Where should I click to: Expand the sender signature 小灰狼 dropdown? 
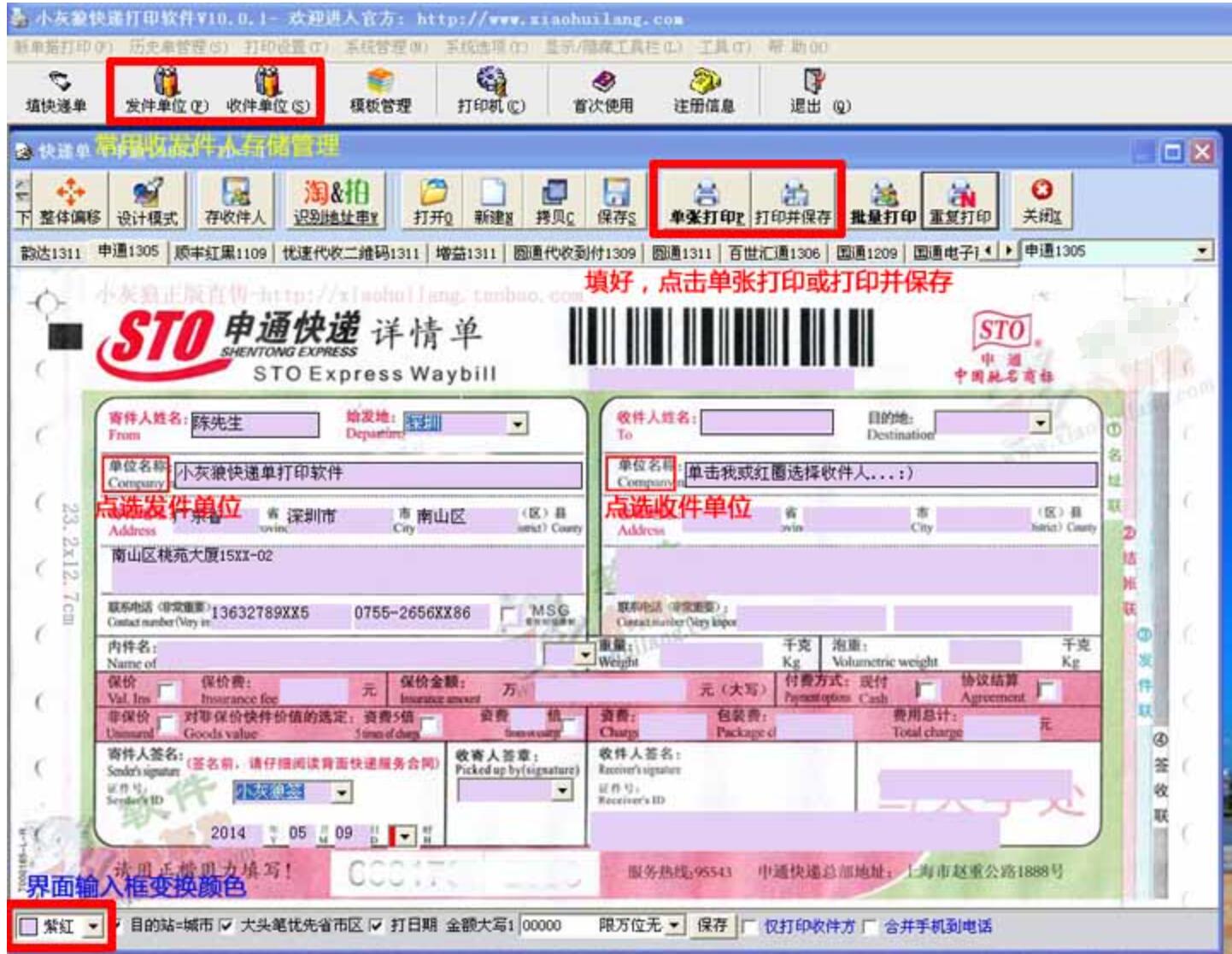tap(341, 793)
